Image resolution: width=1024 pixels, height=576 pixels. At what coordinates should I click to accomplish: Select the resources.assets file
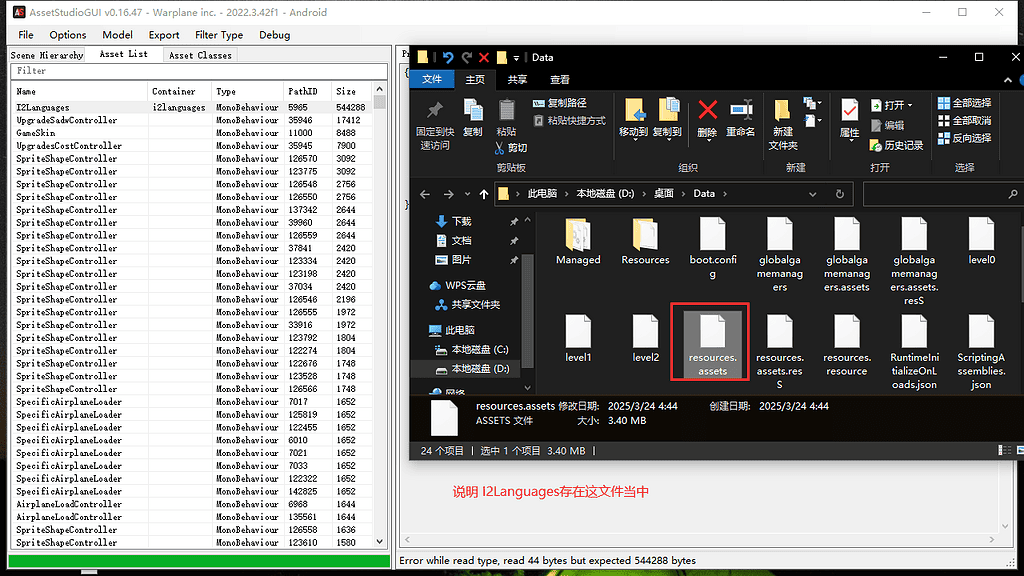tap(712, 344)
